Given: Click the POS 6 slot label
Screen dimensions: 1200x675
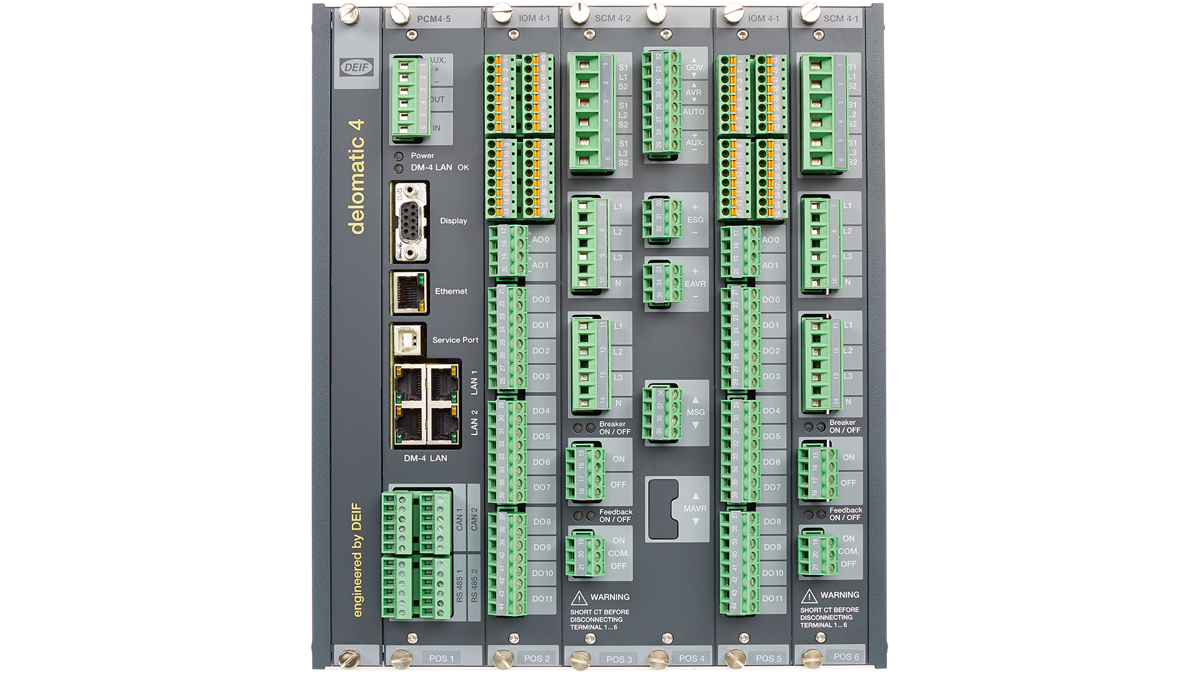Looking at the screenshot, I should coord(845,657).
